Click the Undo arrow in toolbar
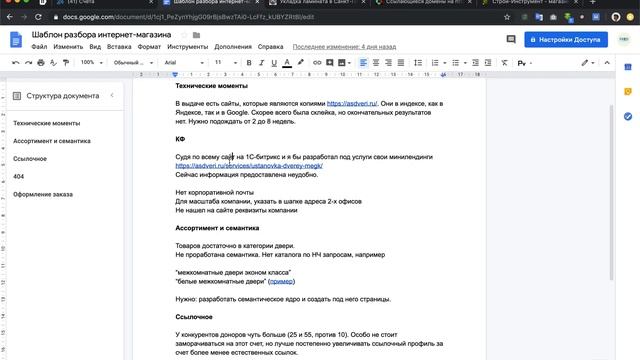The height and width of the screenshot is (360, 640). pos(16,63)
